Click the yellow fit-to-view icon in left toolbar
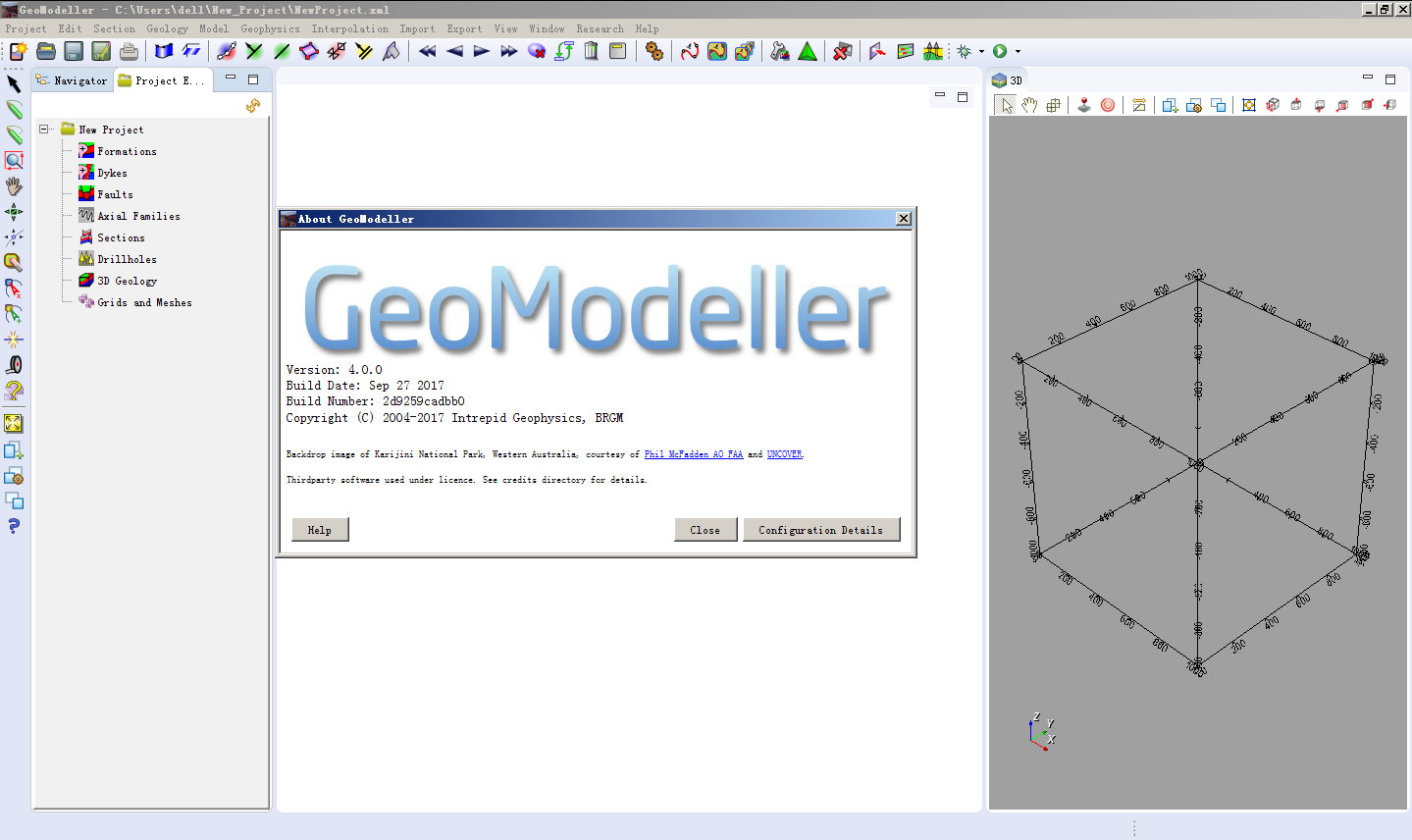The image size is (1412, 840). point(14,423)
